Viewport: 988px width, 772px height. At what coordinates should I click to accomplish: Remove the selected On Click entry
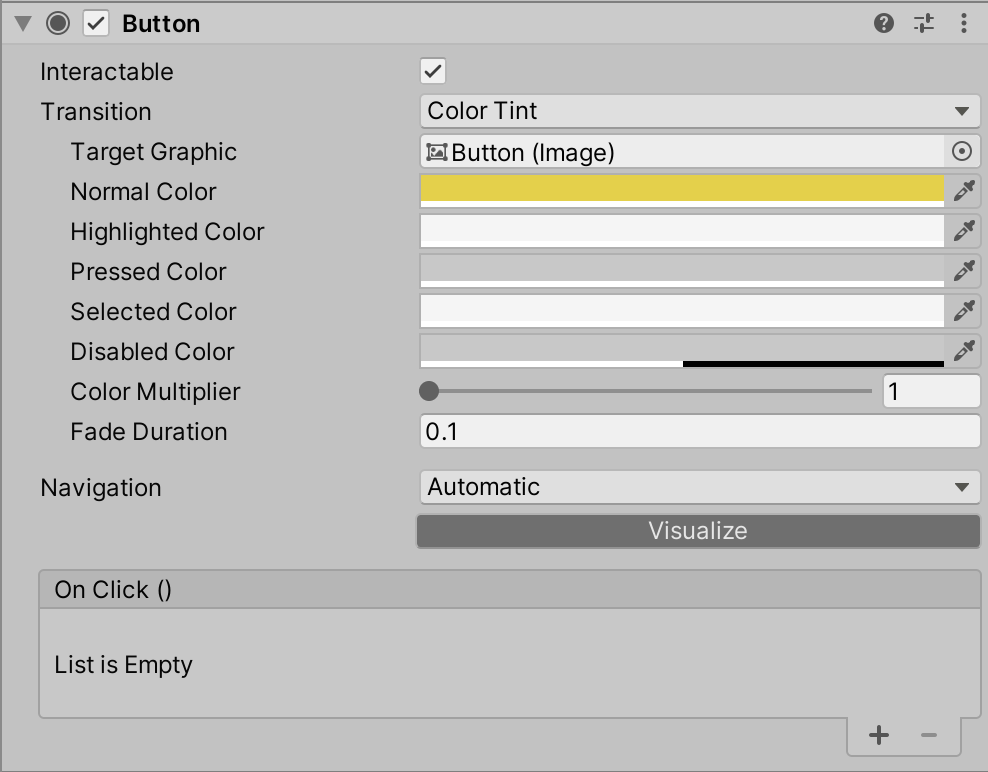pyautogui.click(x=929, y=735)
